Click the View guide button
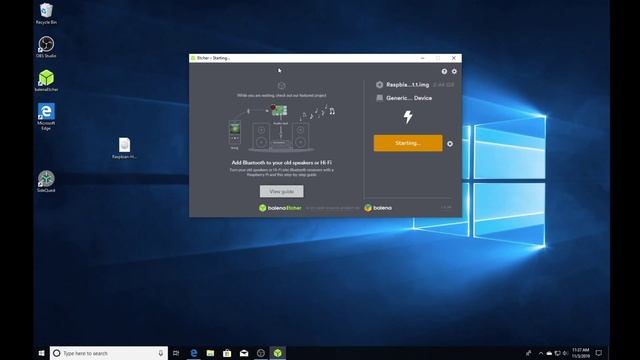This screenshot has width=640, height=360. pos(282,191)
